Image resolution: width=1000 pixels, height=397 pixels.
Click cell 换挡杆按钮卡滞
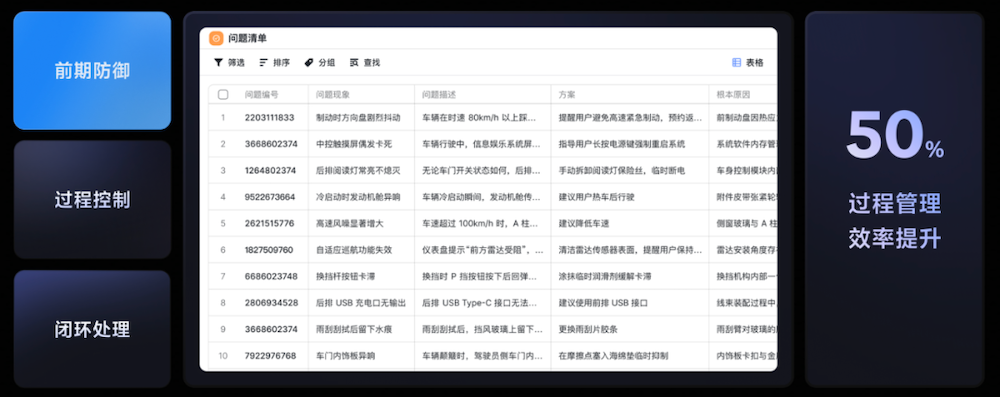point(346,276)
